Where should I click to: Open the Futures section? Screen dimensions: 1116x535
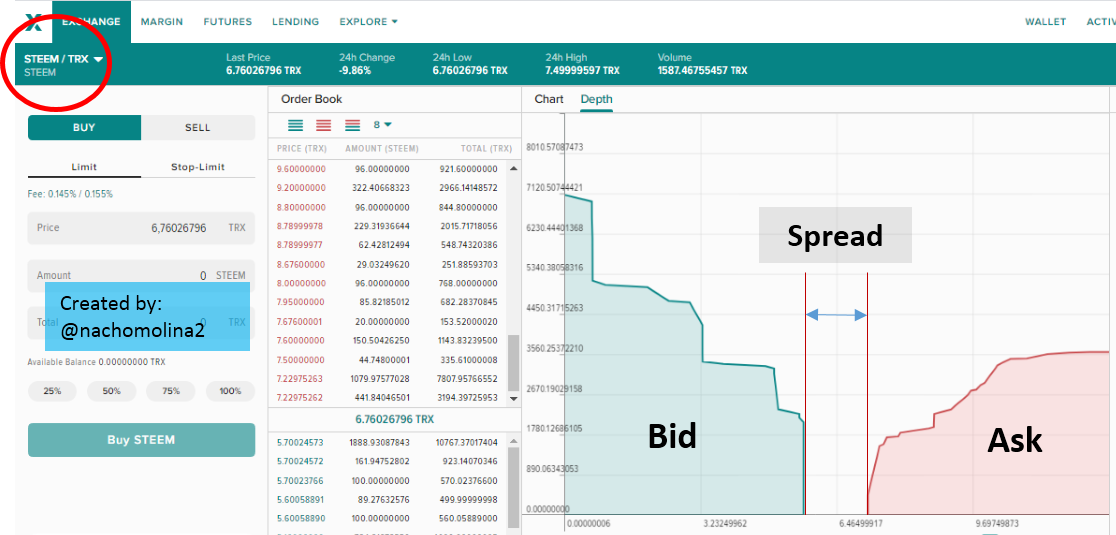pyautogui.click(x=228, y=22)
